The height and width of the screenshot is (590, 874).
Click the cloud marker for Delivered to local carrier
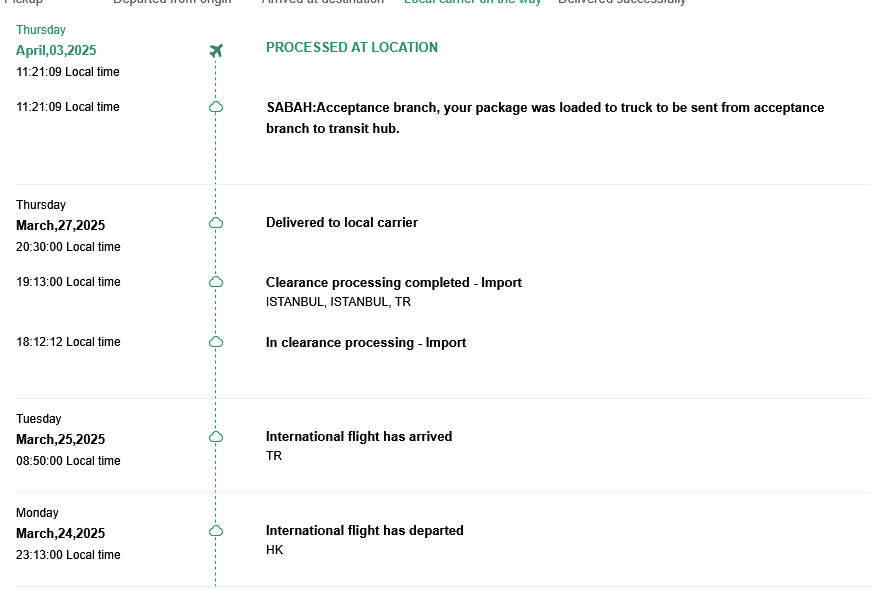point(216,223)
